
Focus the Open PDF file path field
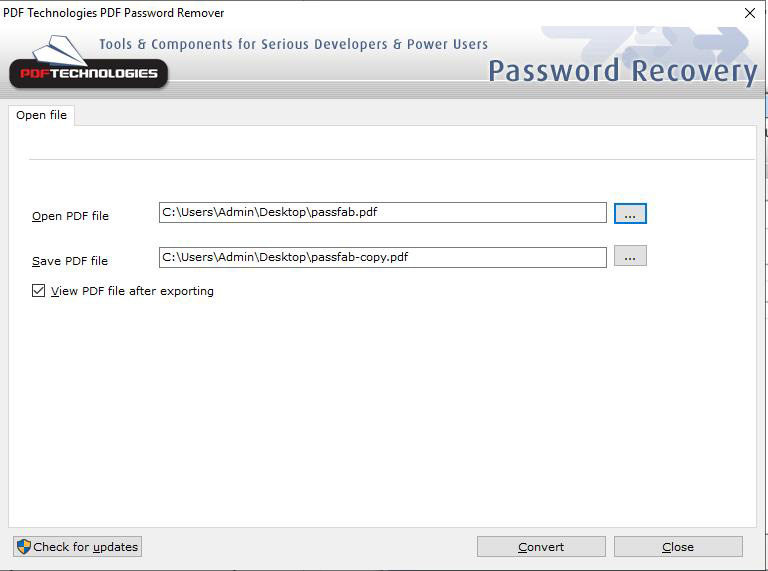(382, 213)
